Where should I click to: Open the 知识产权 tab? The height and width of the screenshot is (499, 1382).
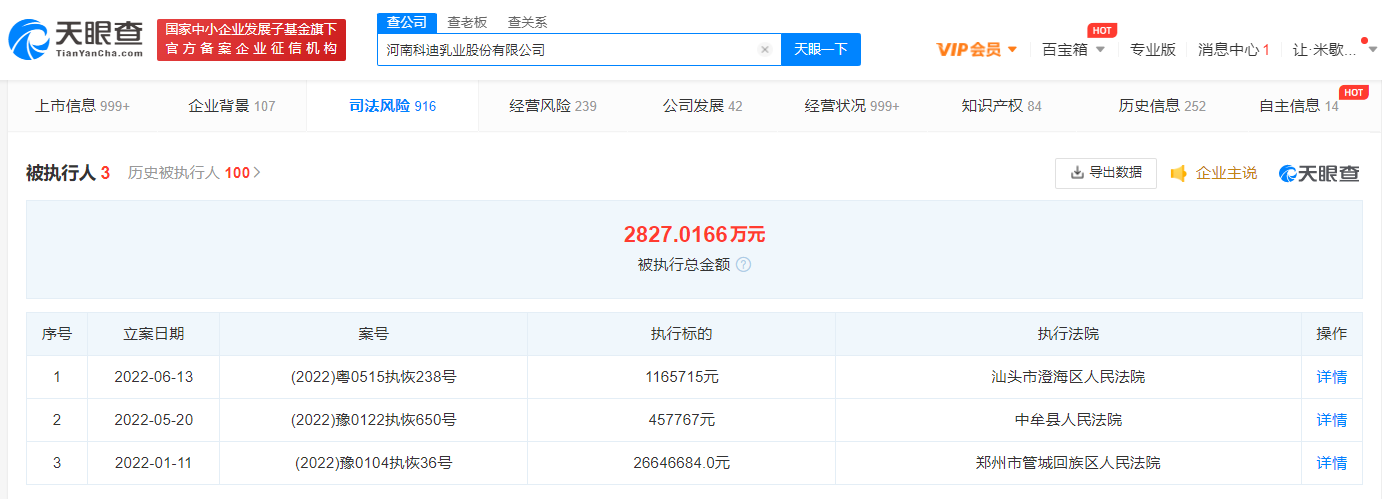coord(1001,106)
